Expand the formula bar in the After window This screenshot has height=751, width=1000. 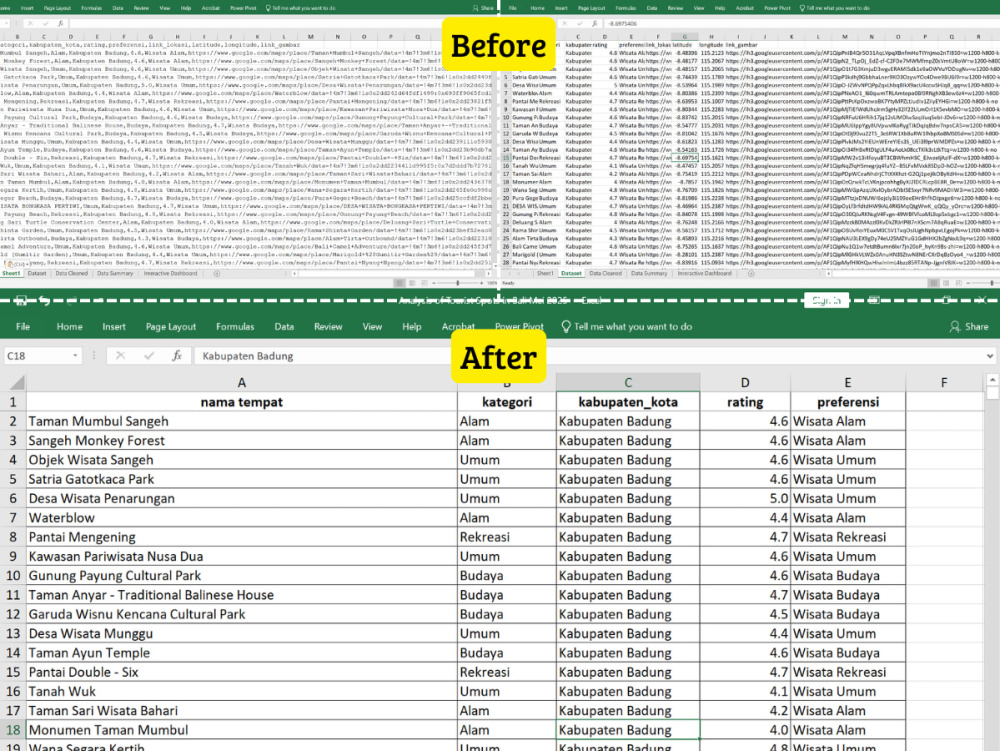(990, 356)
